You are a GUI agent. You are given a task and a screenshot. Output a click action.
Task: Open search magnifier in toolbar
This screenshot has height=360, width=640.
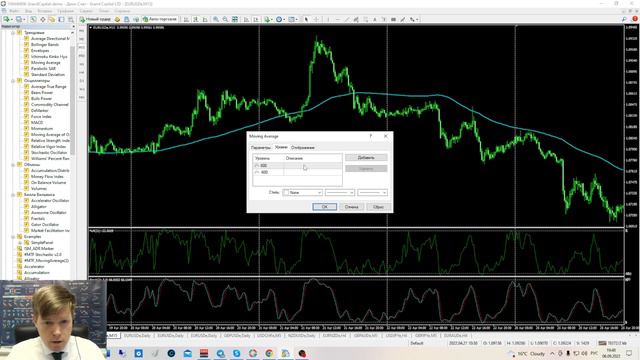(x=624, y=19)
